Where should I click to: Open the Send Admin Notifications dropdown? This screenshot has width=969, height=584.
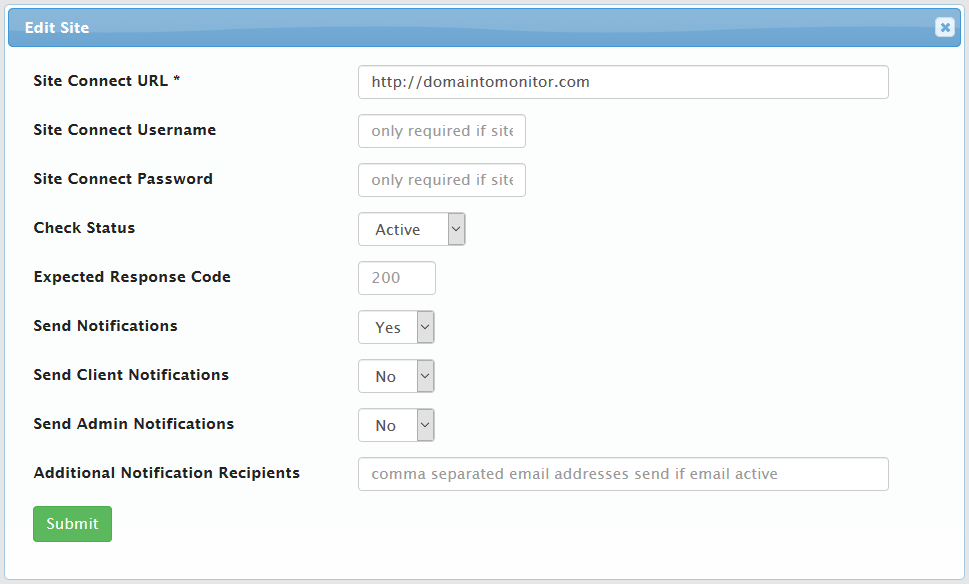click(395, 425)
